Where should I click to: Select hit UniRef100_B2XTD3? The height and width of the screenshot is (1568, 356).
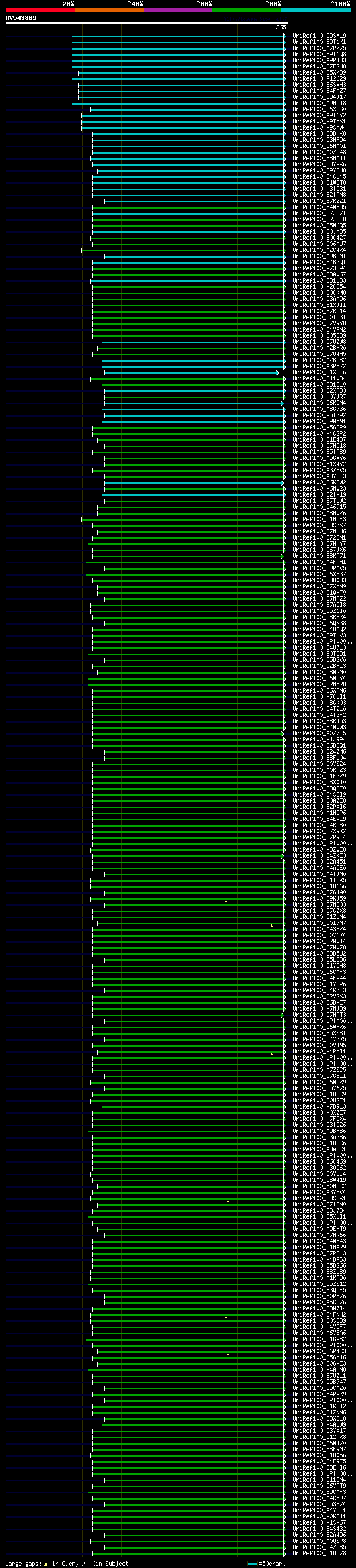click(319, 391)
